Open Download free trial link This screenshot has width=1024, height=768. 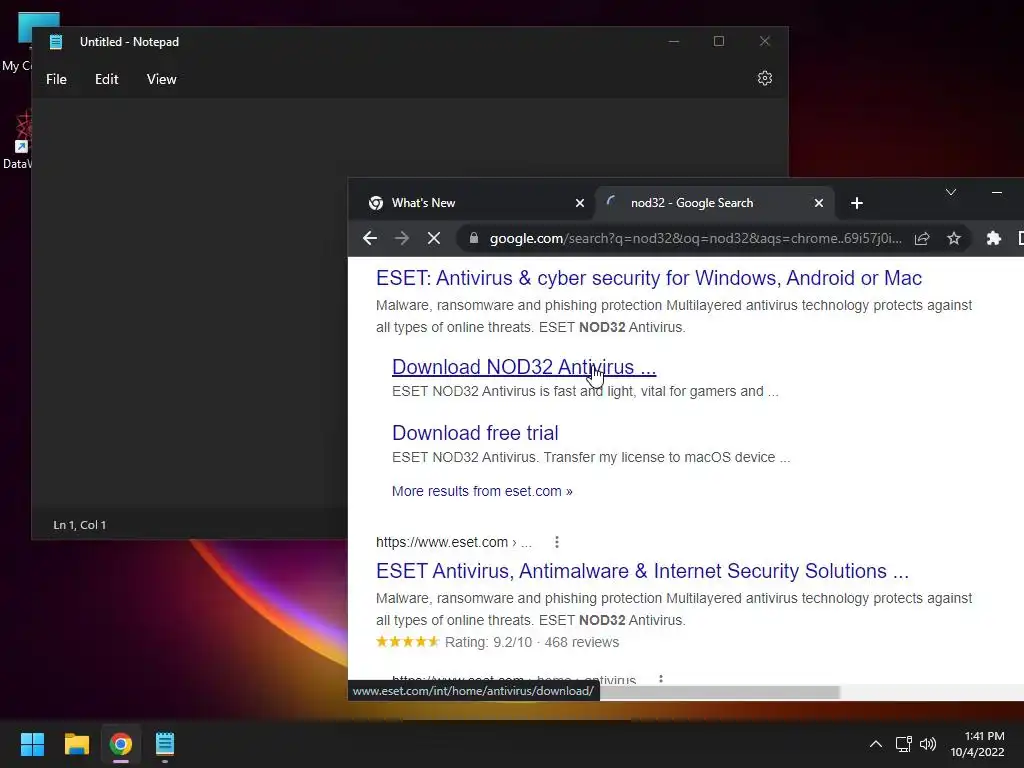475,433
